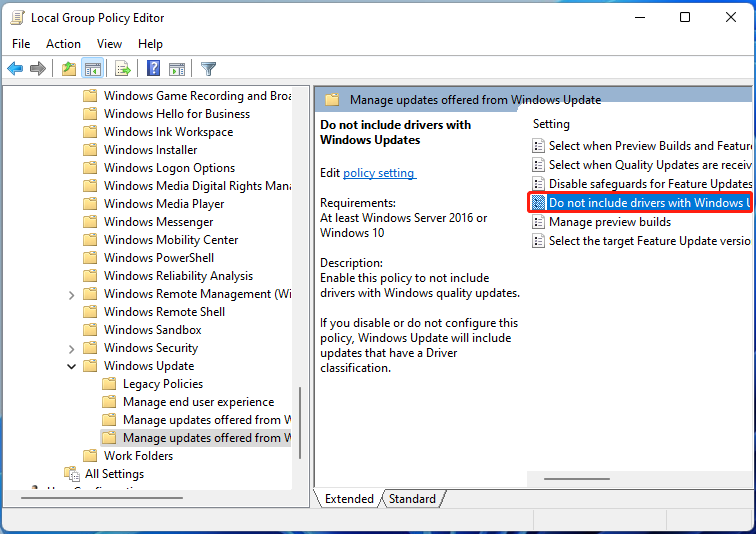
Task: Select Windows Ink Workspace tree item
Action: point(168,132)
